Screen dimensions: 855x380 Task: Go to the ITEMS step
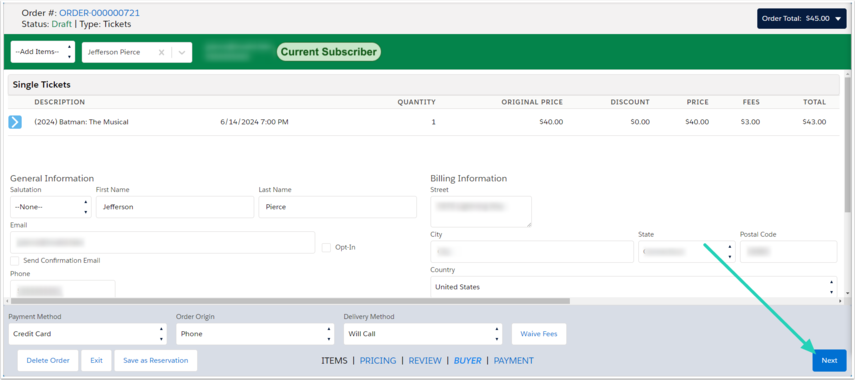pos(334,360)
